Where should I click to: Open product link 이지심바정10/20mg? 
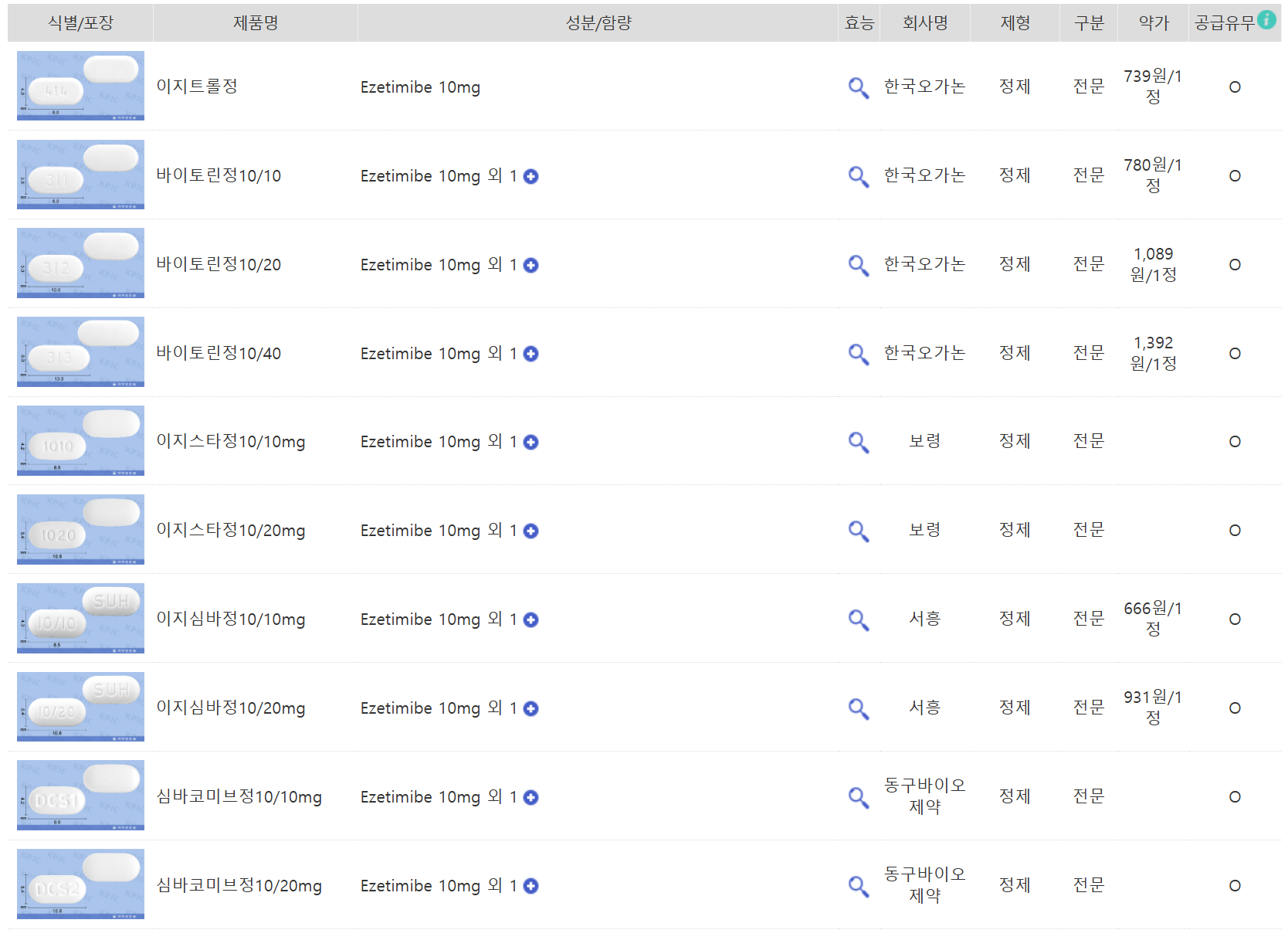[231, 708]
